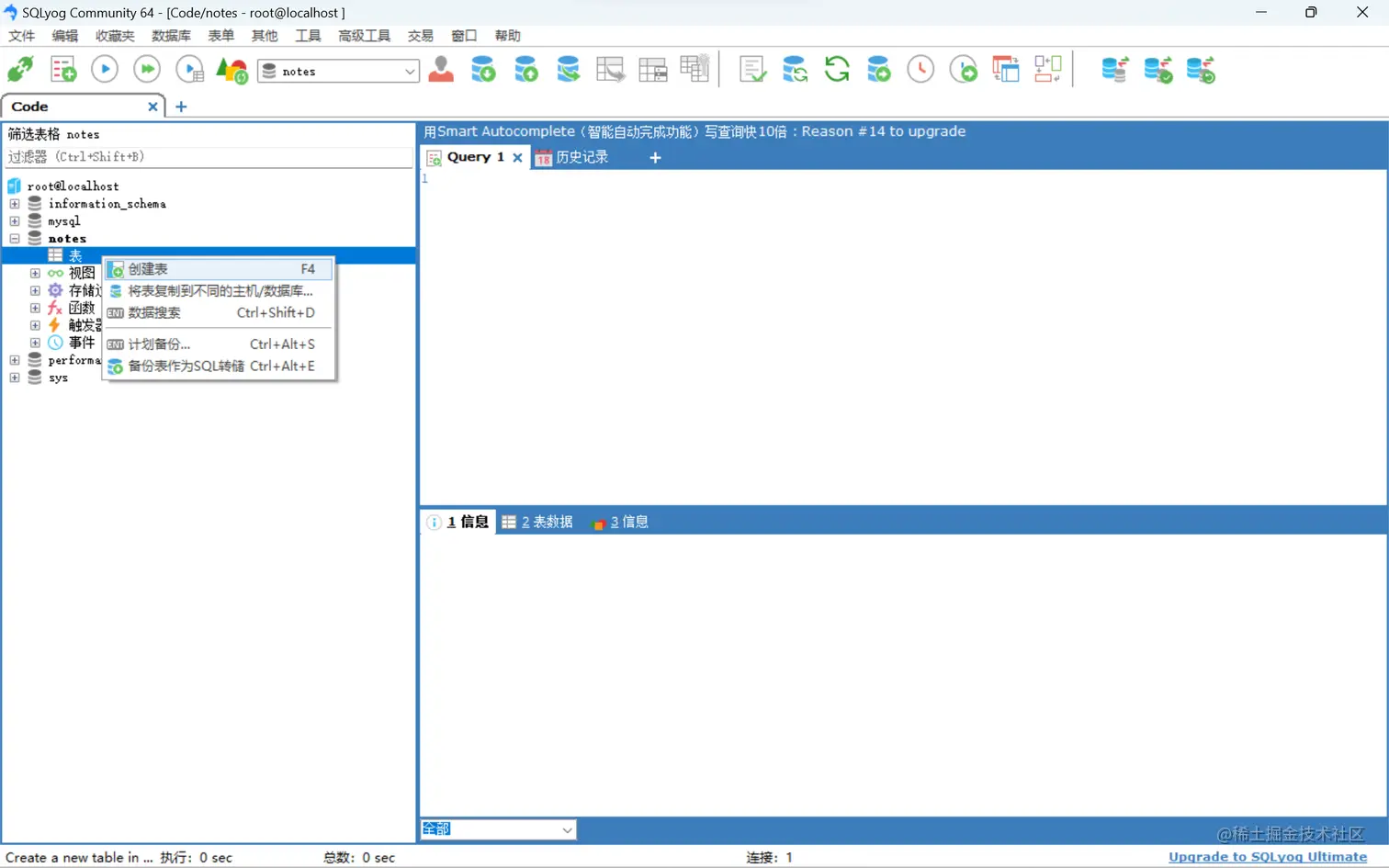Screen dimensions: 1389x868
Task: Click the new connection plug icon
Action: [20, 70]
